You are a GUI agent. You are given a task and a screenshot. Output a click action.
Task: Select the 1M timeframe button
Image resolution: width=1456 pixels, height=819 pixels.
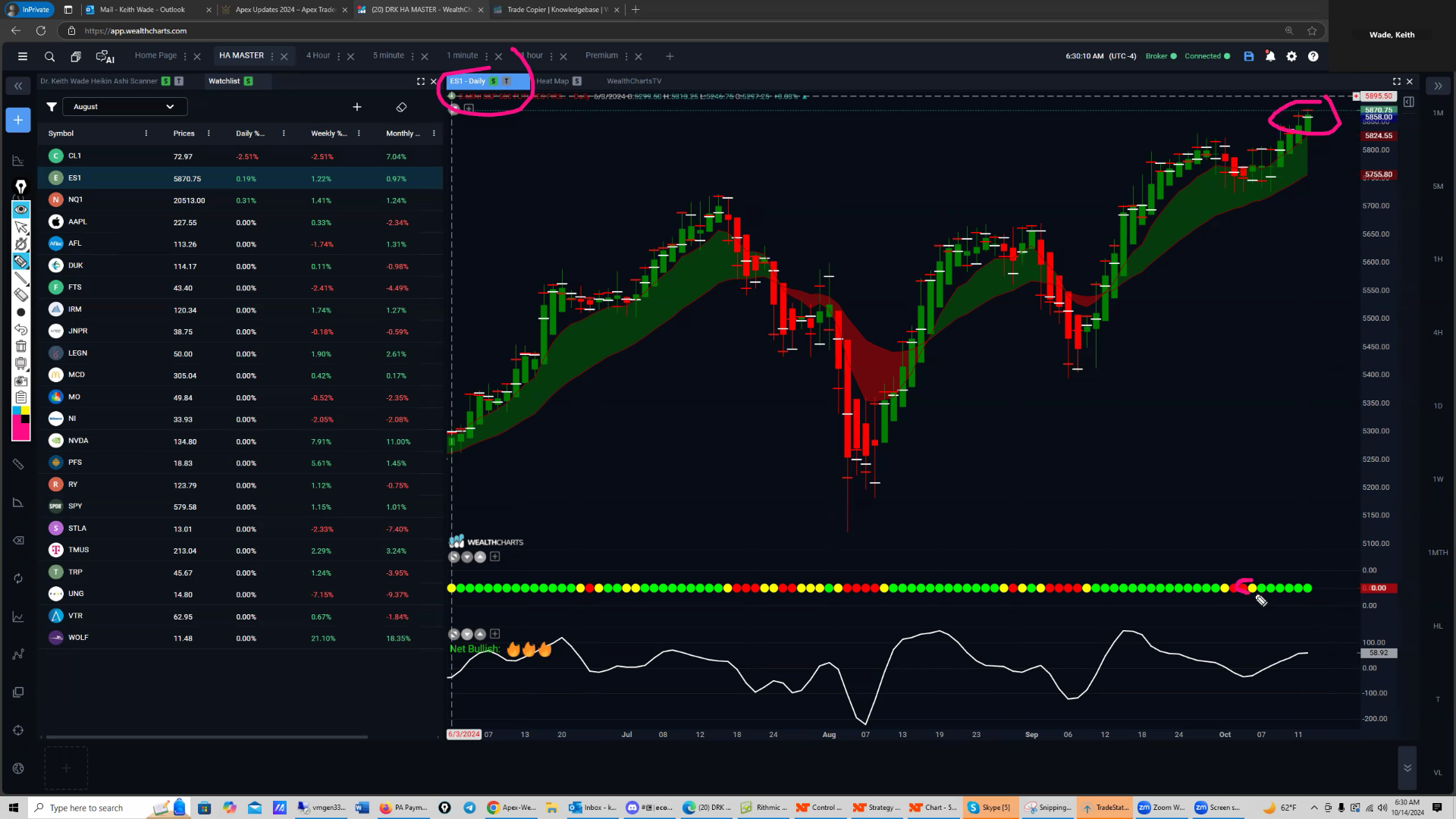point(1438,113)
